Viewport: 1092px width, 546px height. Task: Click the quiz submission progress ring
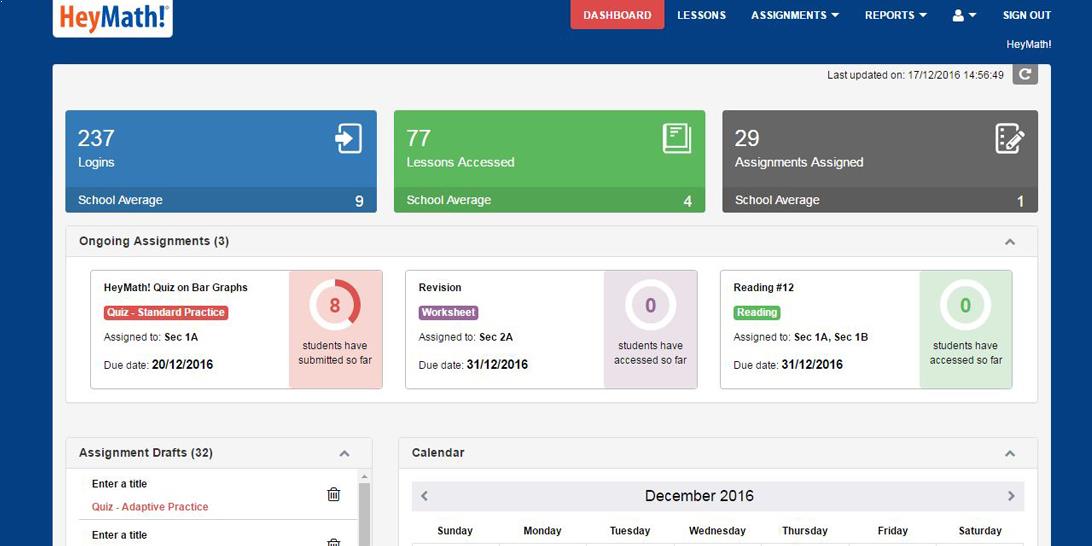tap(335, 305)
